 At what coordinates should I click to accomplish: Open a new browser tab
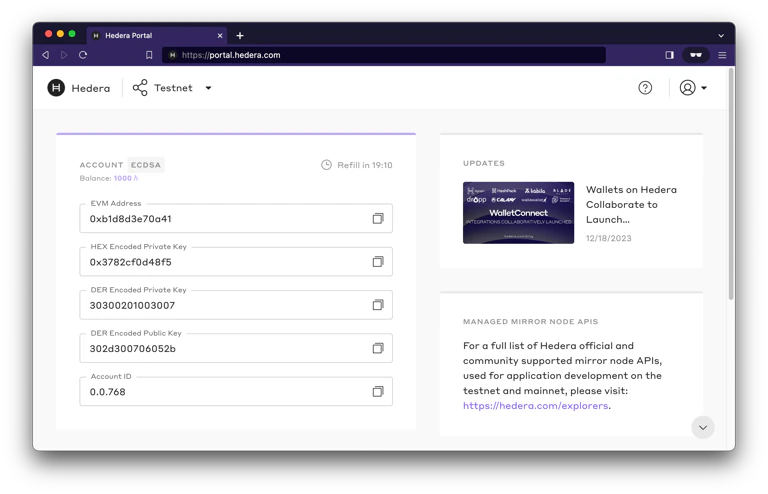pos(240,35)
